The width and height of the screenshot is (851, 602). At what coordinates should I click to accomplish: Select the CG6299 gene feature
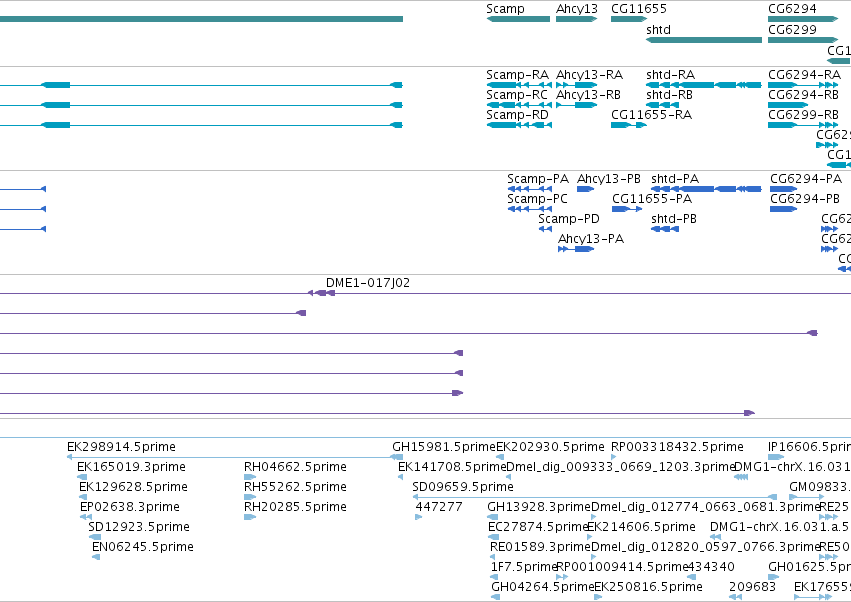coord(803,40)
